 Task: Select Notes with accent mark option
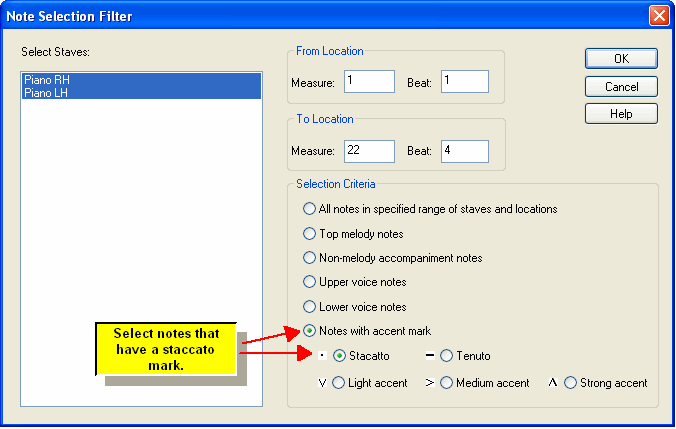click(309, 331)
